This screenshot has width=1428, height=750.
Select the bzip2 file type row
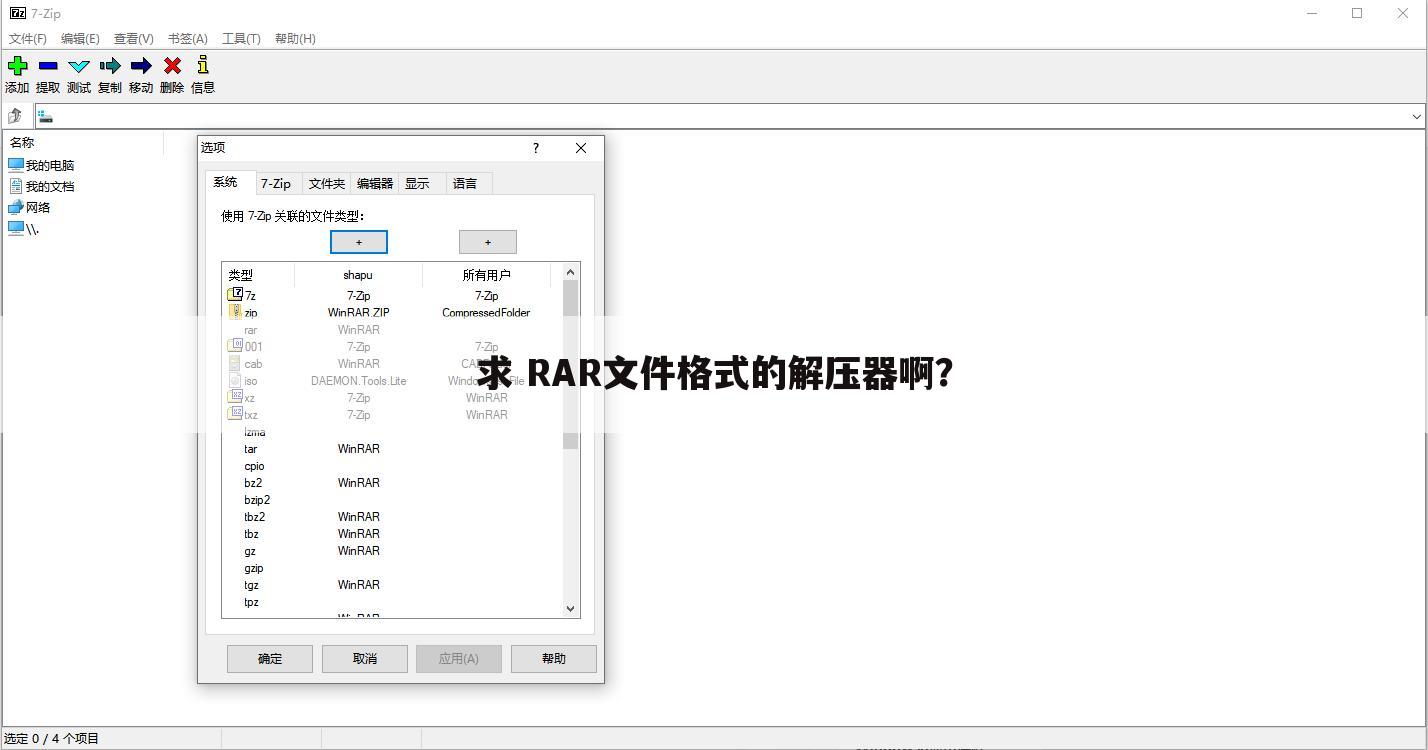(392, 500)
